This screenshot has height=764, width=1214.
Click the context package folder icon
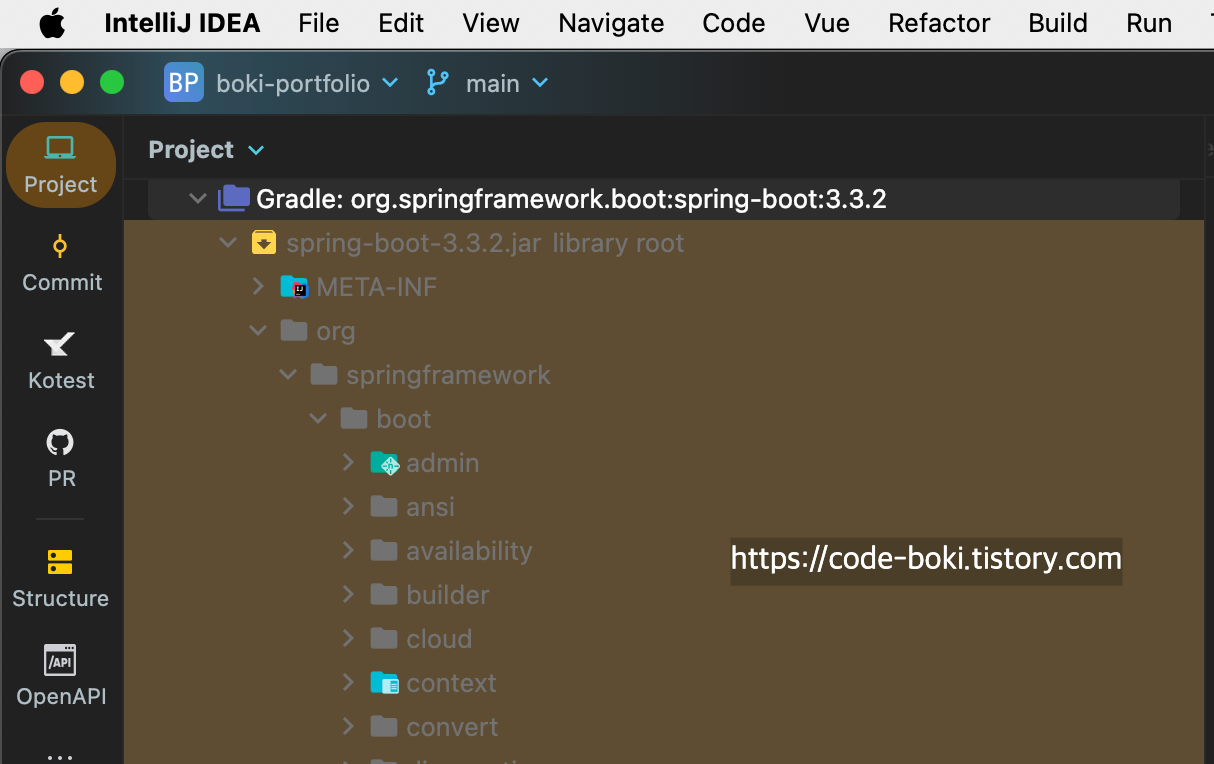coord(385,683)
